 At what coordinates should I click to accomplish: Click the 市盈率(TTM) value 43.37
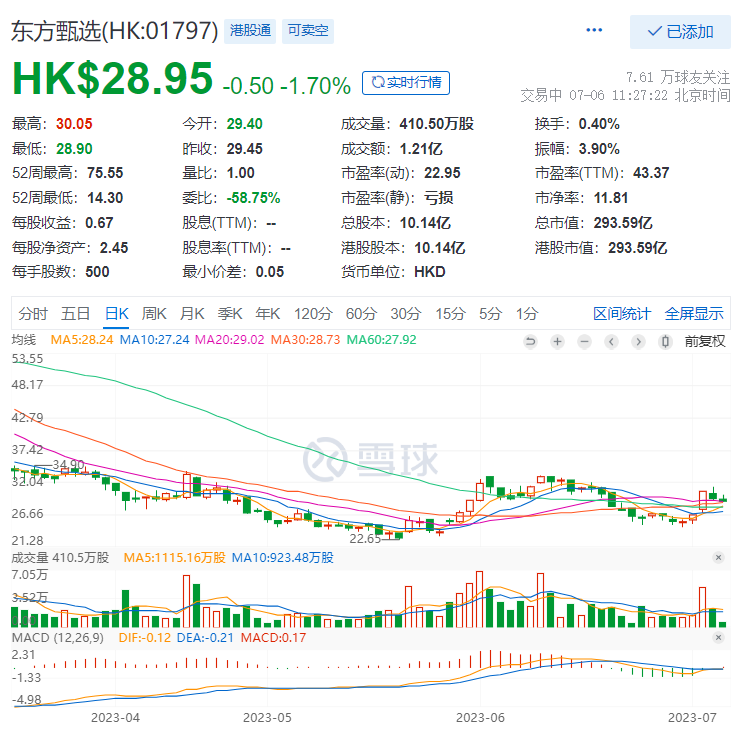point(651,172)
